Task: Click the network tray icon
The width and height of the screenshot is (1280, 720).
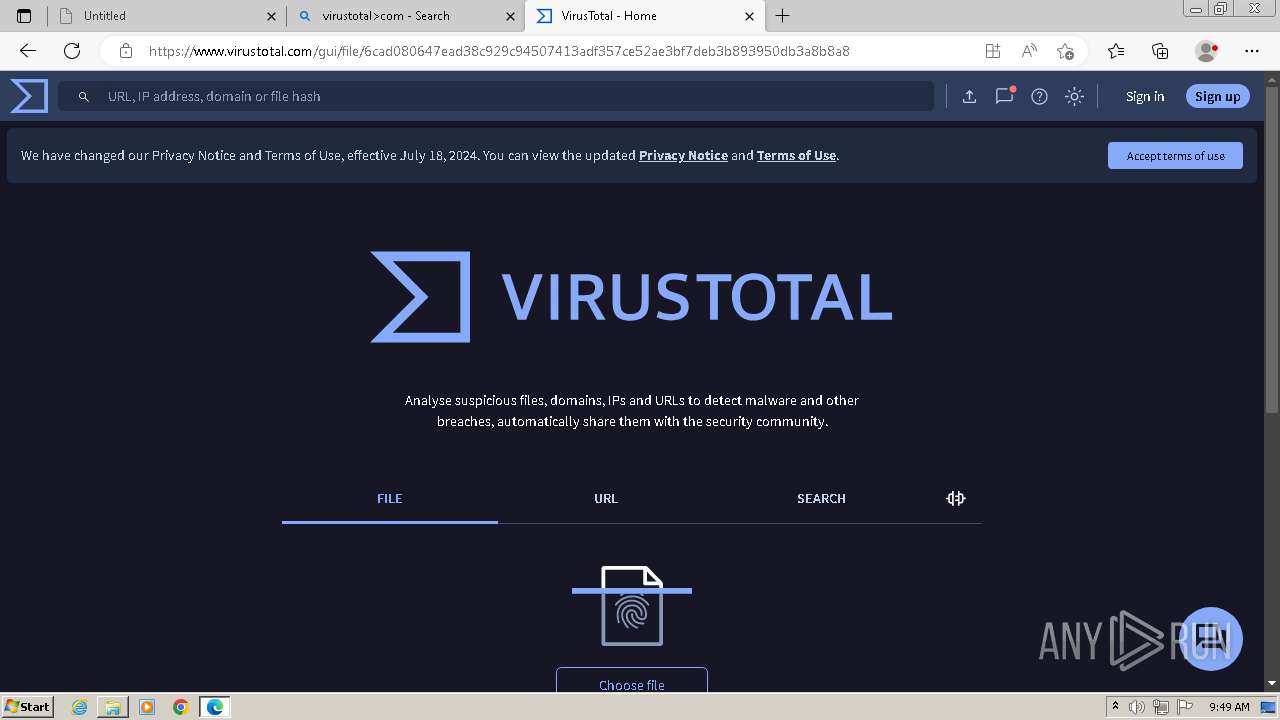Action: pos(1160,707)
